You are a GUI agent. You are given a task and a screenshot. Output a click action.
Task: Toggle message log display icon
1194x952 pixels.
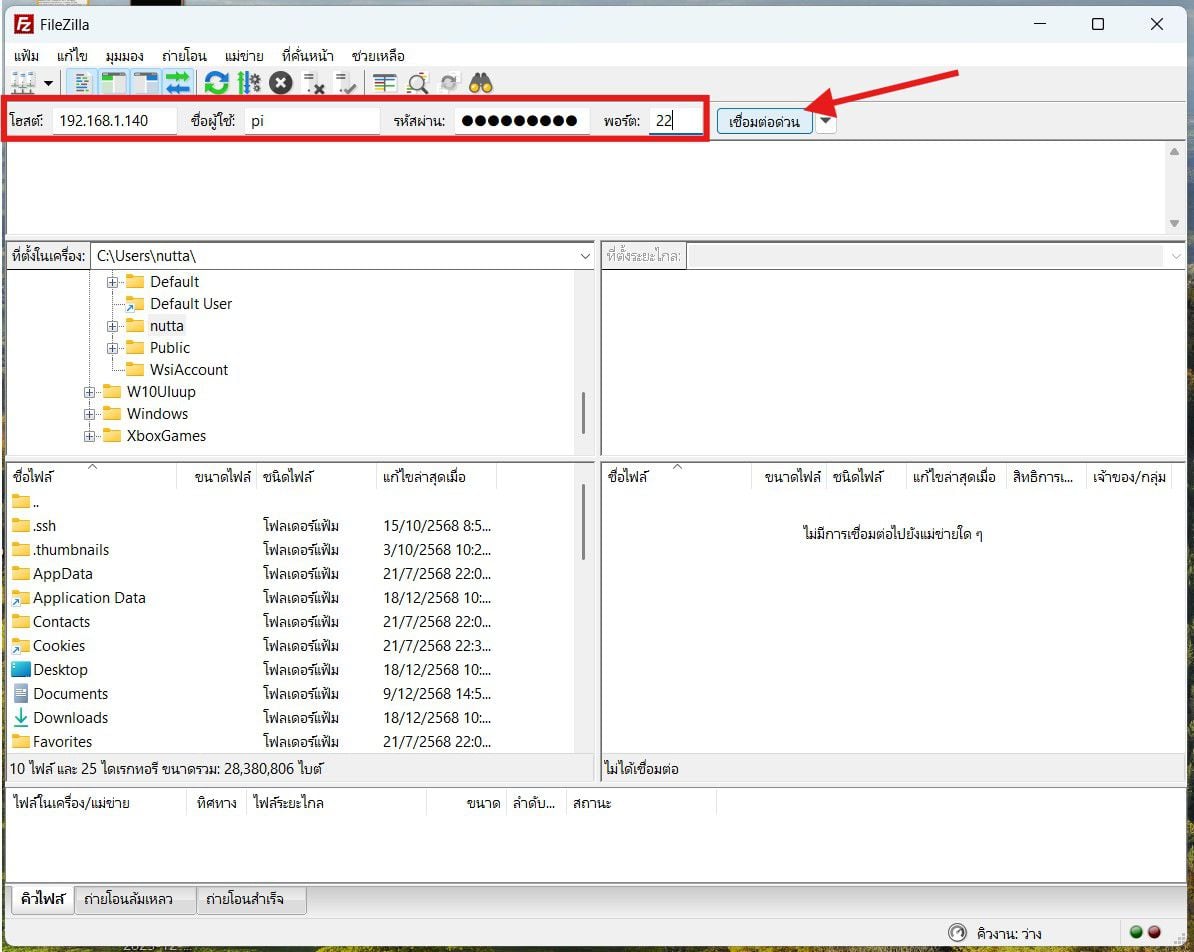point(81,82)
